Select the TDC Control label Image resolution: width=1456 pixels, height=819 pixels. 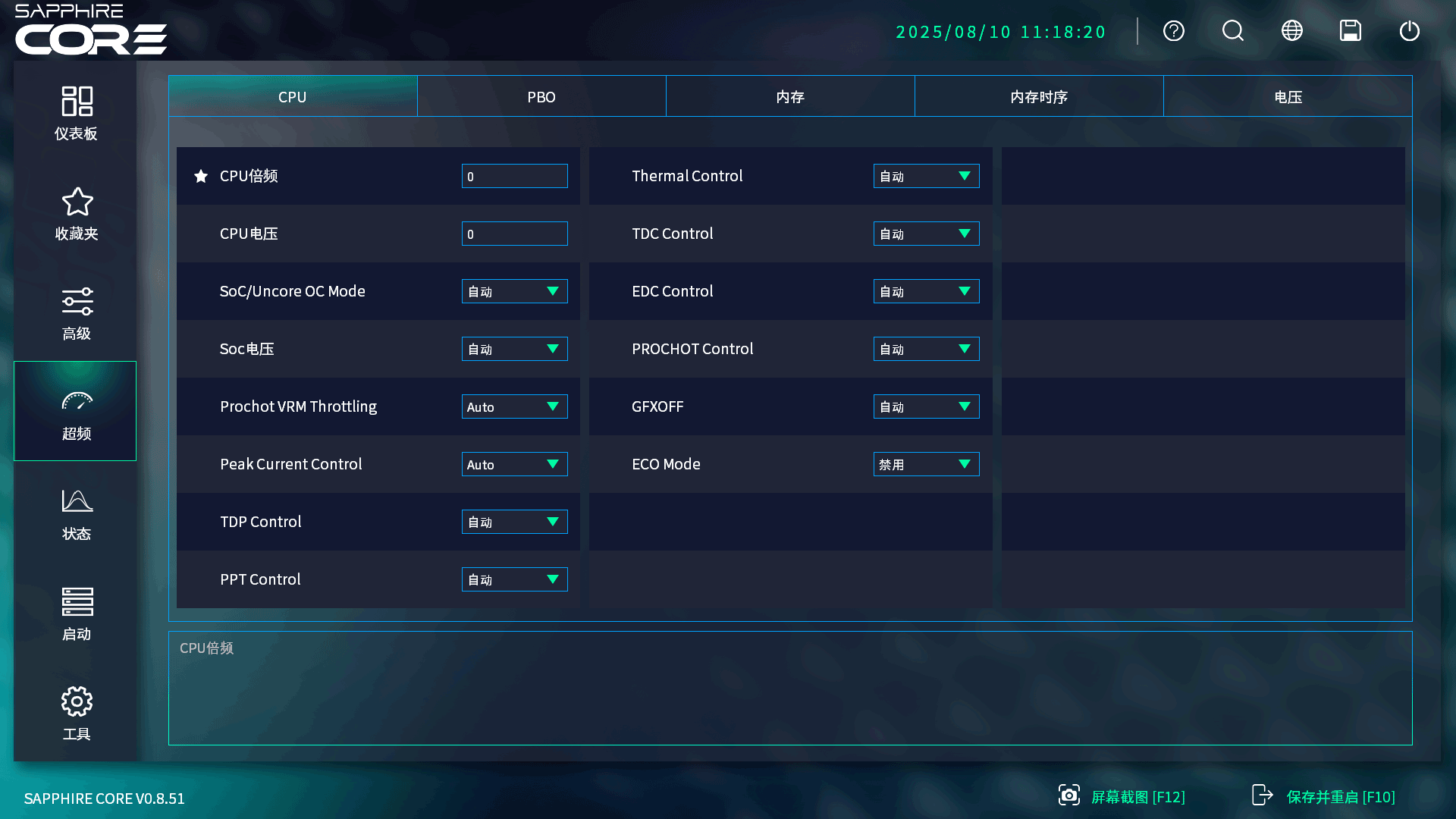click(x=673, y=234)
